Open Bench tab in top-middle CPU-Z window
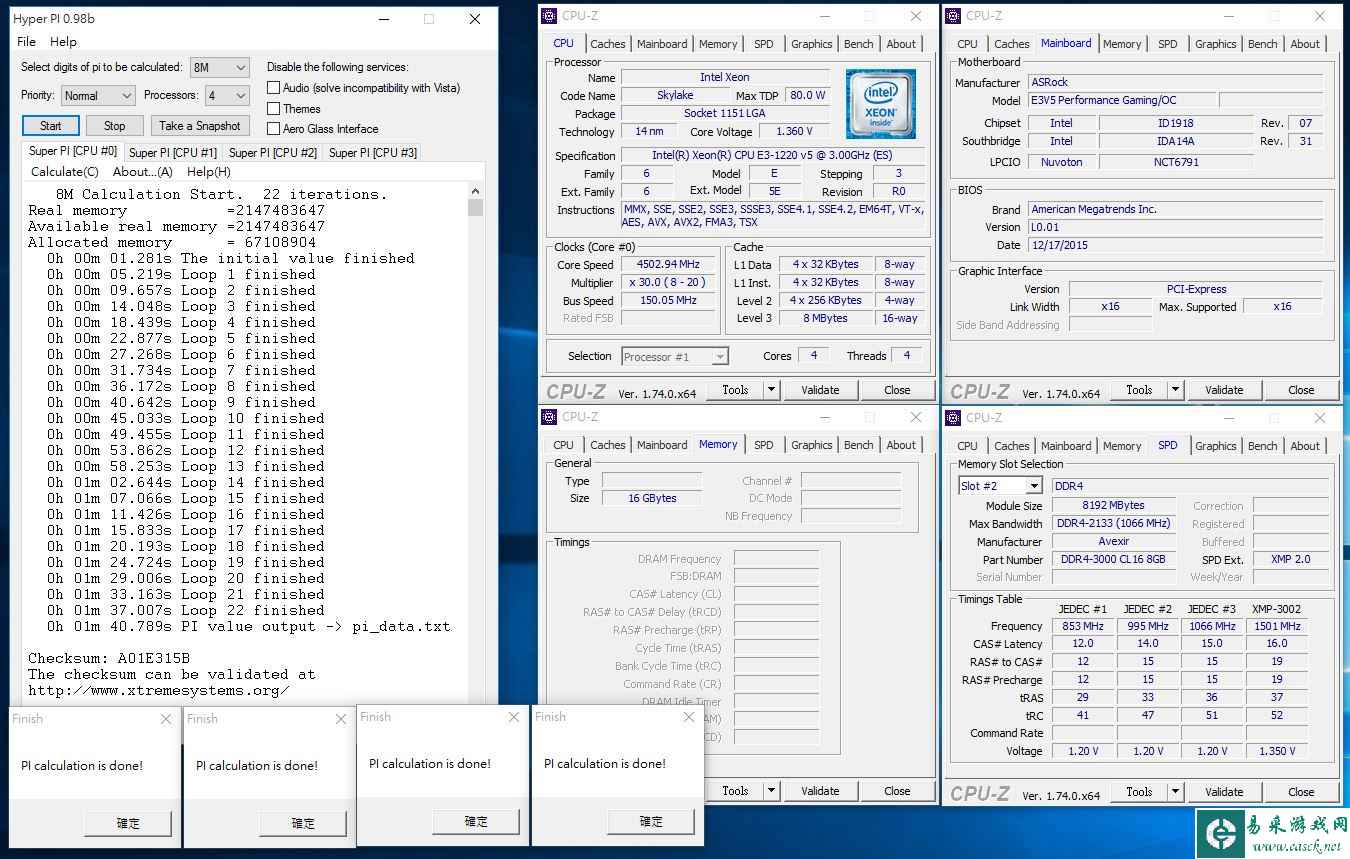 click(858, 44)
